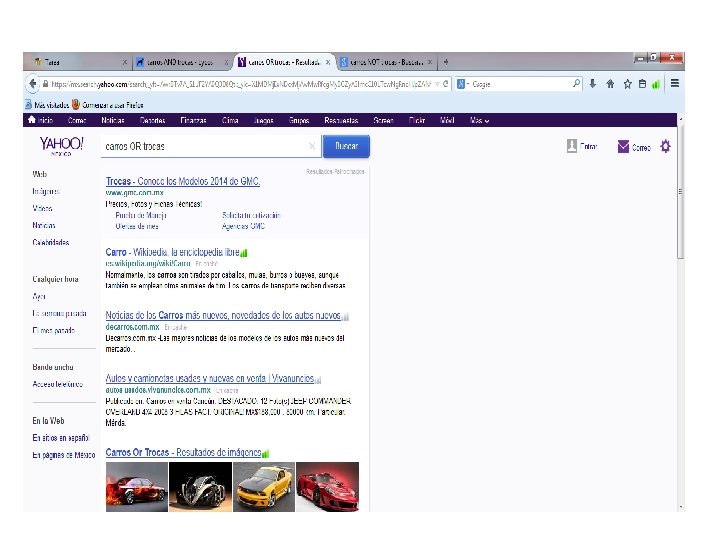720x540 pixels.
Task: Open the downloads arrow icon
Action: (593, 84)
